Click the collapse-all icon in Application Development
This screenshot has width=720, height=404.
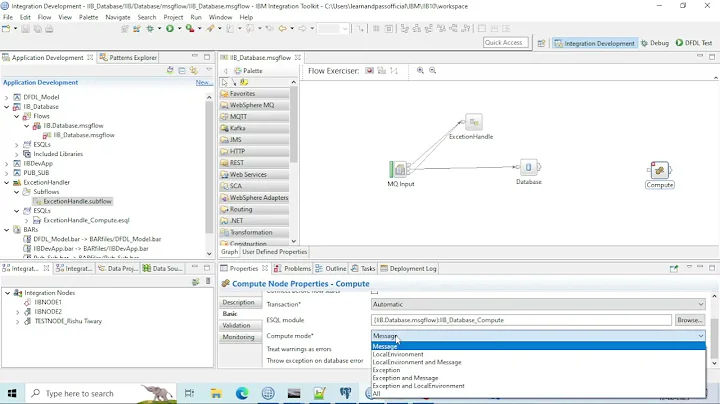pos(182,71)
